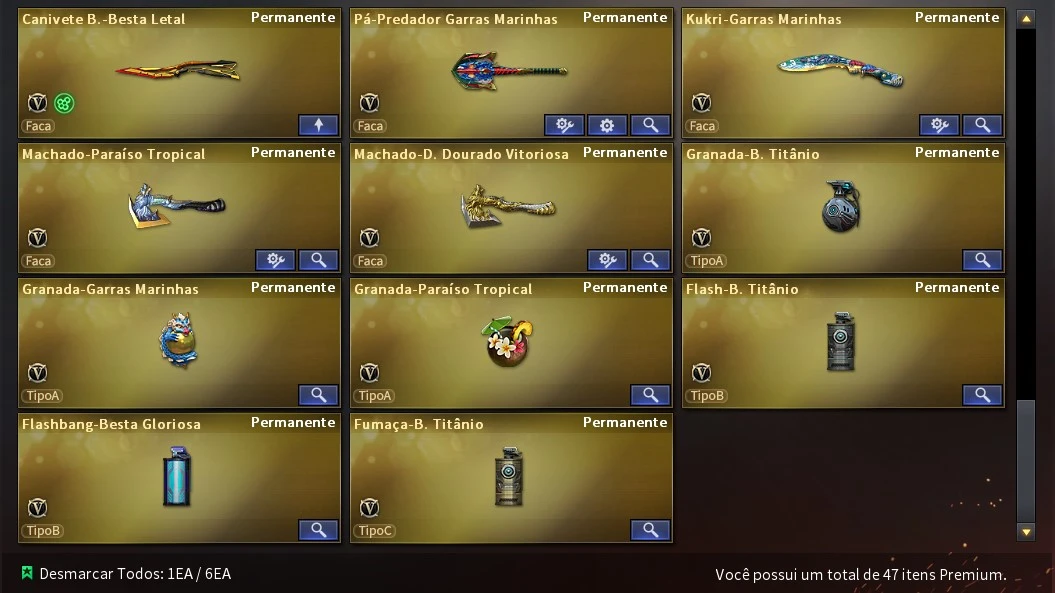Inspect Granada-B. Titânio with the magnifier icon
Viewport: 1055px width, 593px height.
tap(982, 260)
